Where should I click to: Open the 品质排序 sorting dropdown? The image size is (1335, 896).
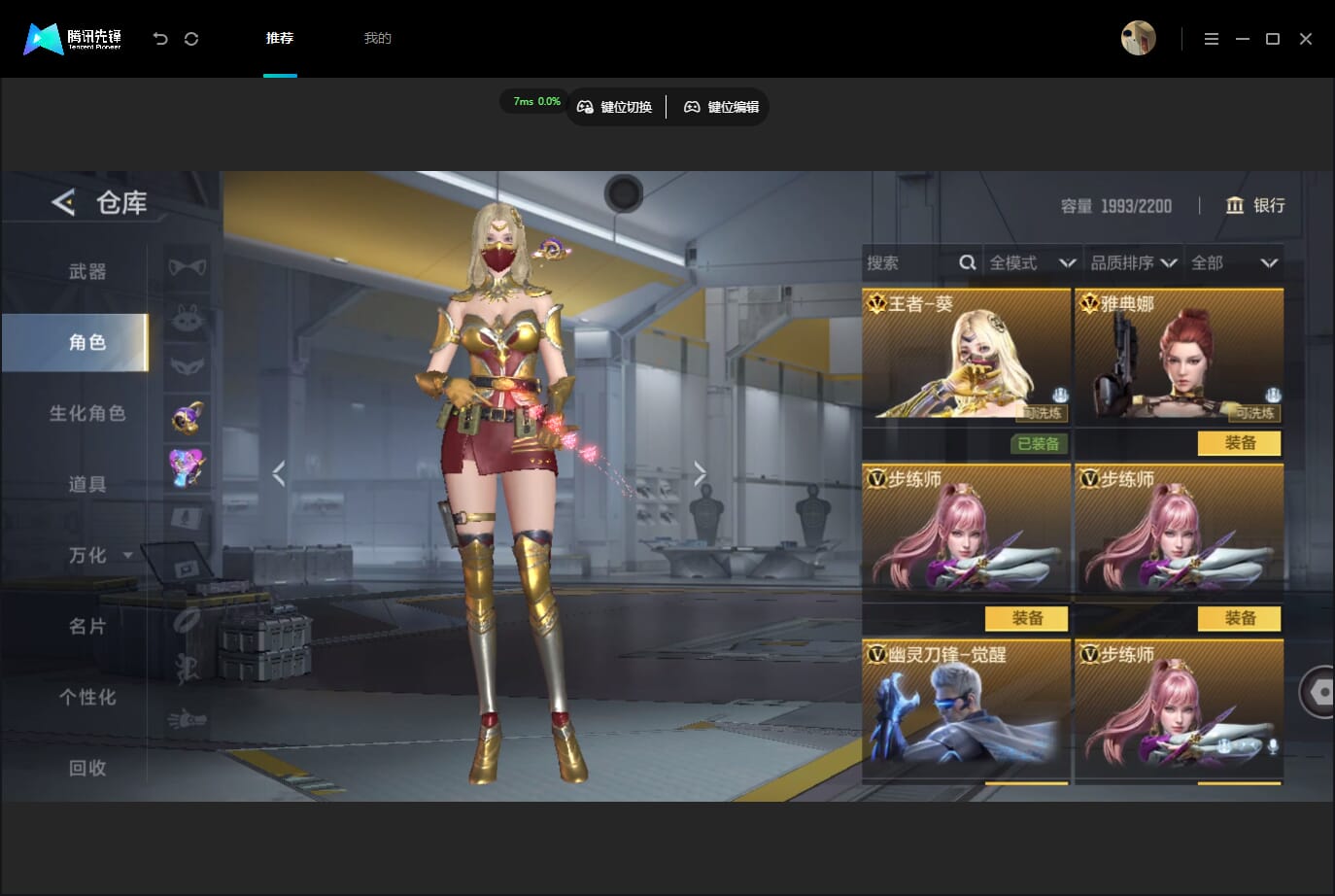click(x=1134, y=262)
